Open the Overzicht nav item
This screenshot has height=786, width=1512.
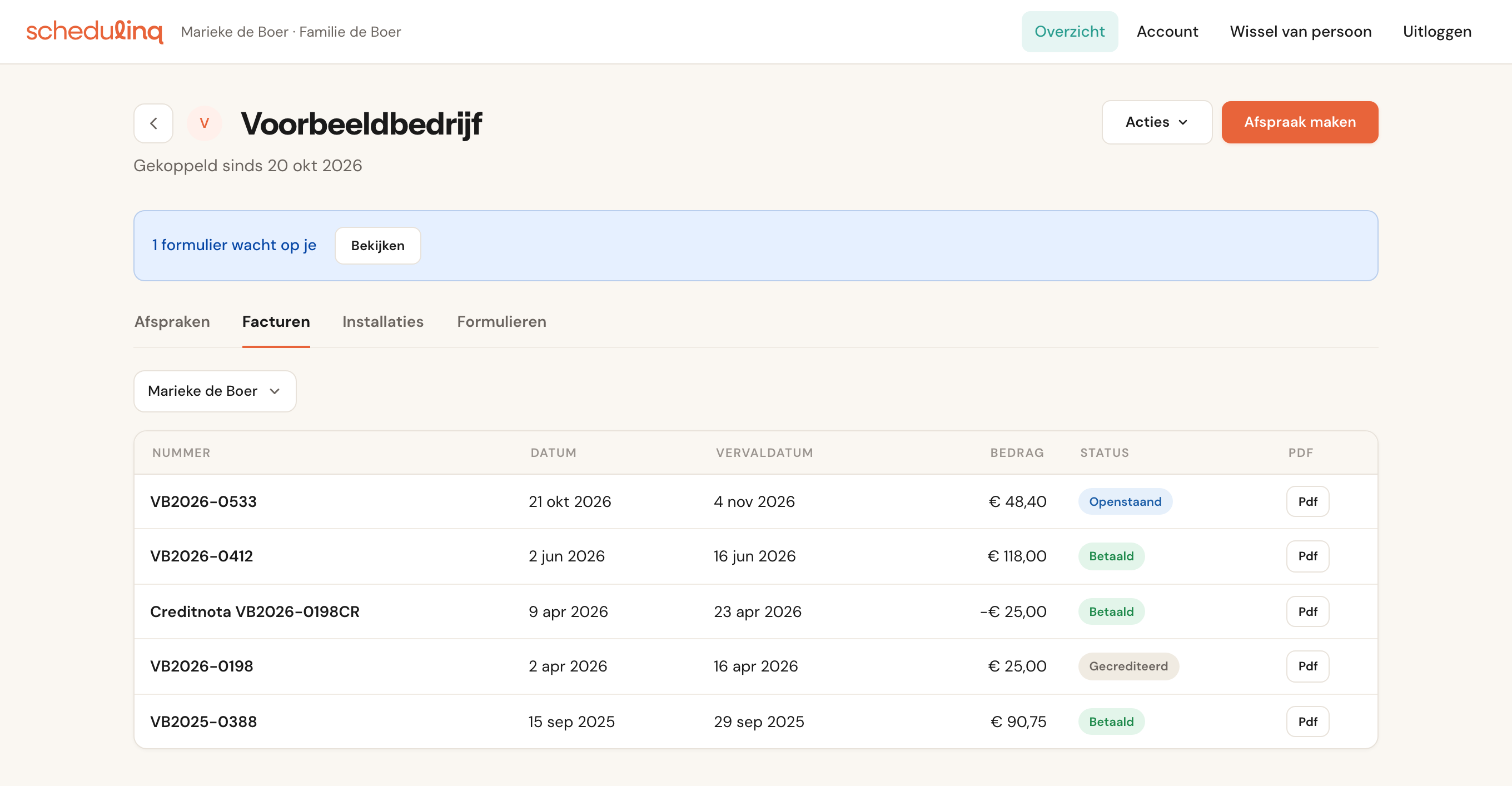click(1070, 32)
